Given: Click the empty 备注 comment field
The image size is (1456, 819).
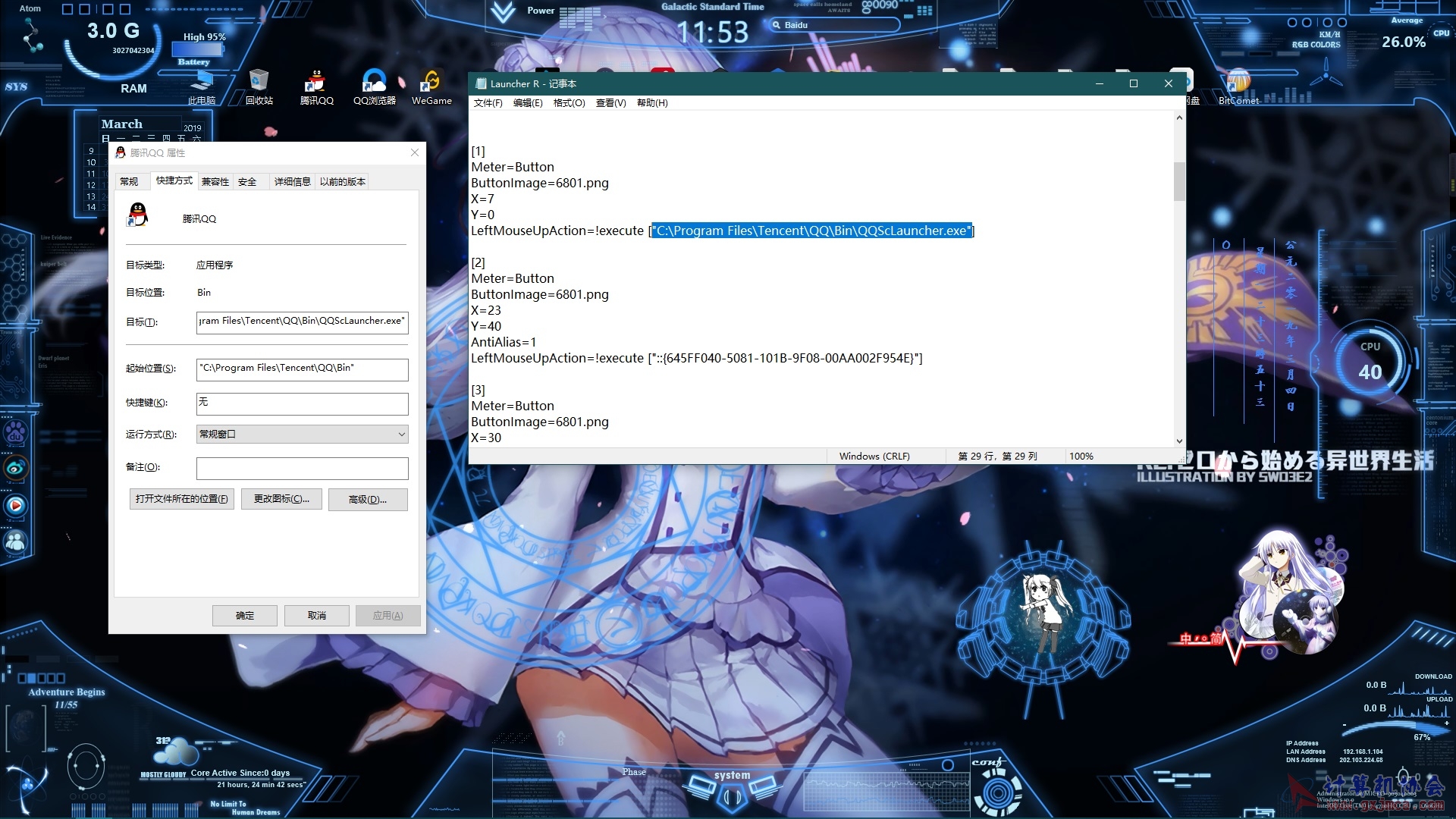Looking at the screenshot, I should 302,468.
